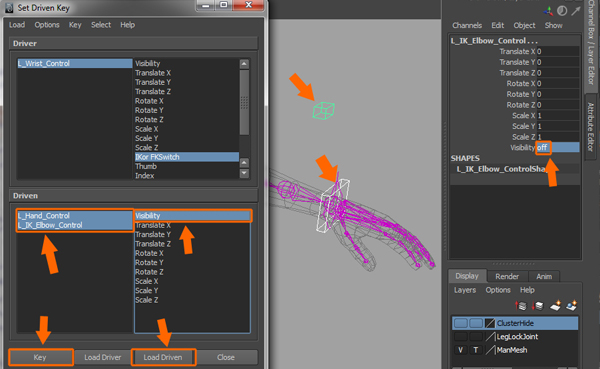
Task: Open the Help menu in Set Driven Key
Action: [127, 25]
